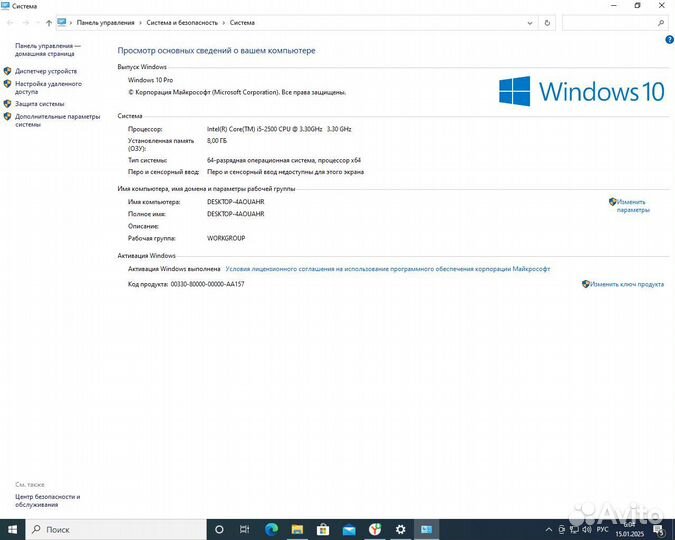This screenshot has height=540, width=675.
Task: Open volume speaker tray icon
Action: (587, 530)
